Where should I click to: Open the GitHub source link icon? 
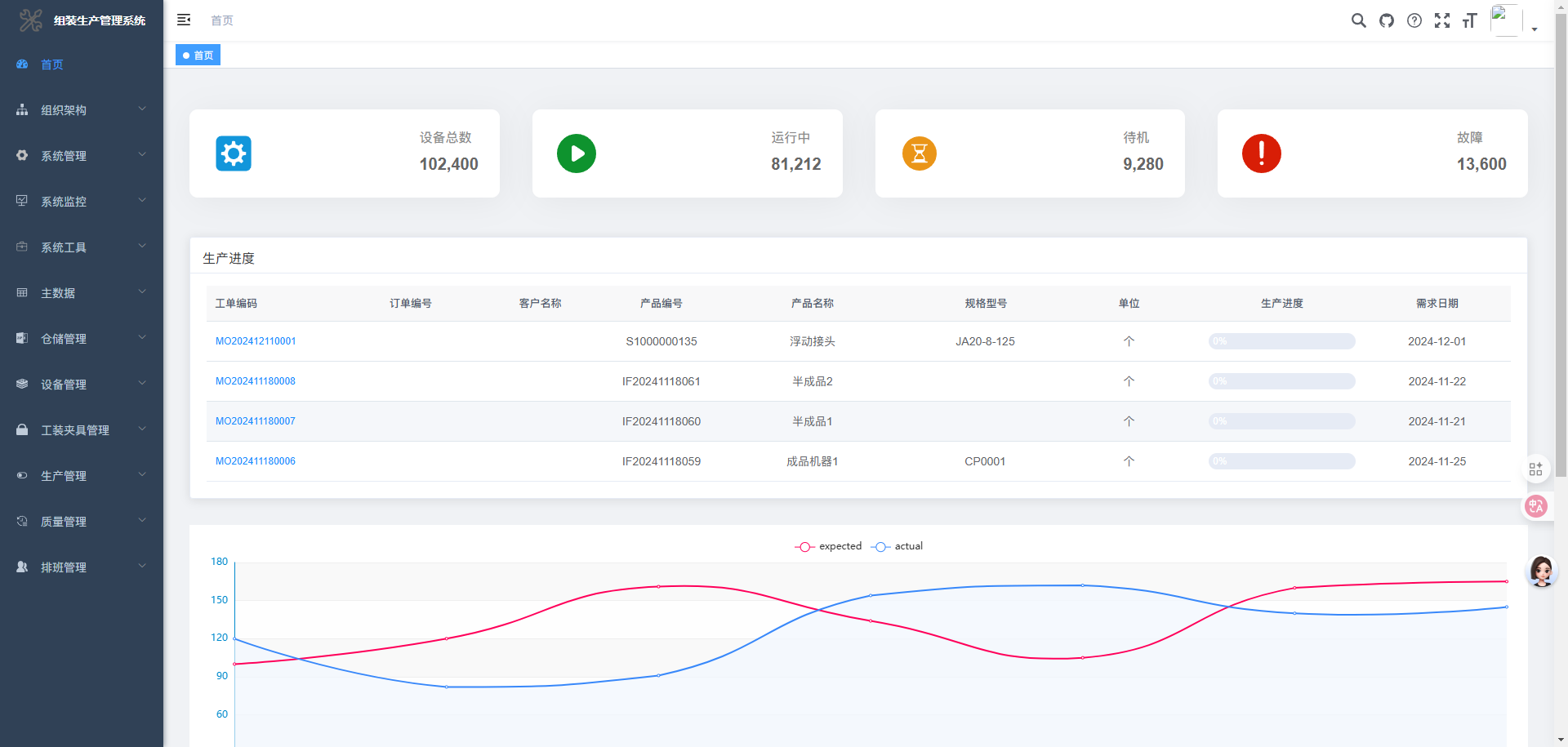1387,20
